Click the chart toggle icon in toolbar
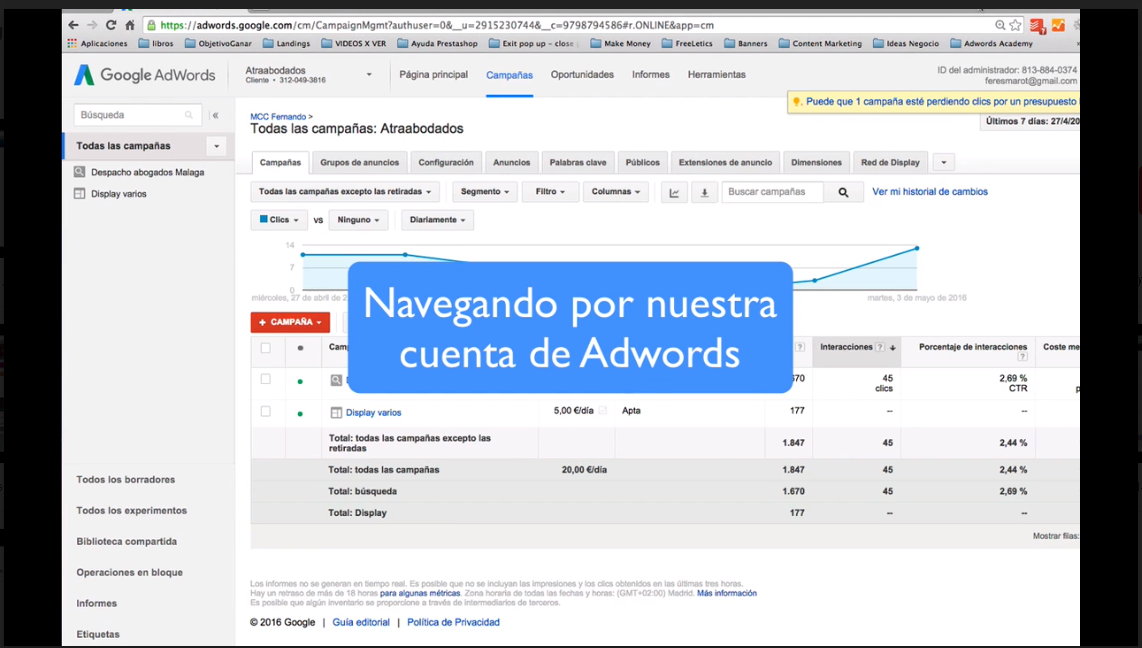Viewport: 1142px width, 648px height. (x=674, y=192)
